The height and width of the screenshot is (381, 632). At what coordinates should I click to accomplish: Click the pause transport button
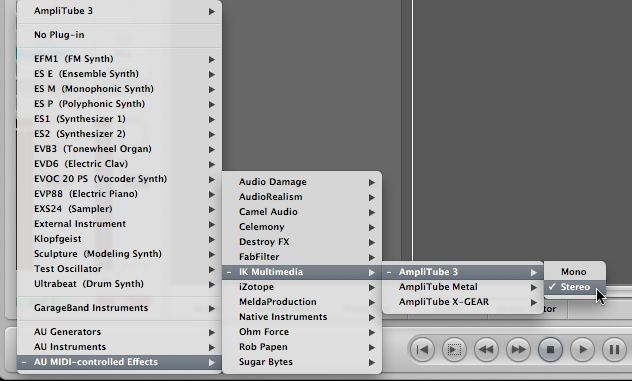point(614,349)
